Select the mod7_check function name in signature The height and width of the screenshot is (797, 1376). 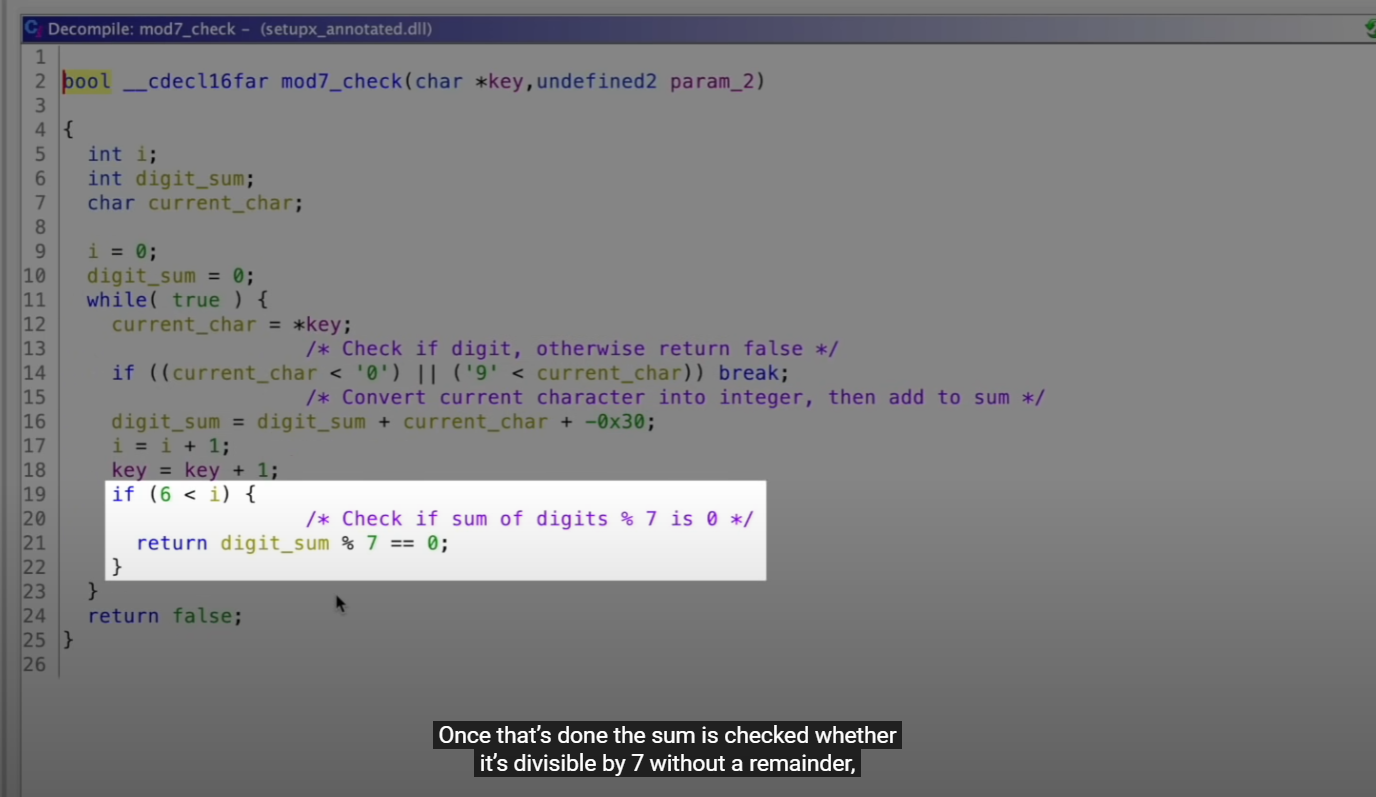[341, 82]
